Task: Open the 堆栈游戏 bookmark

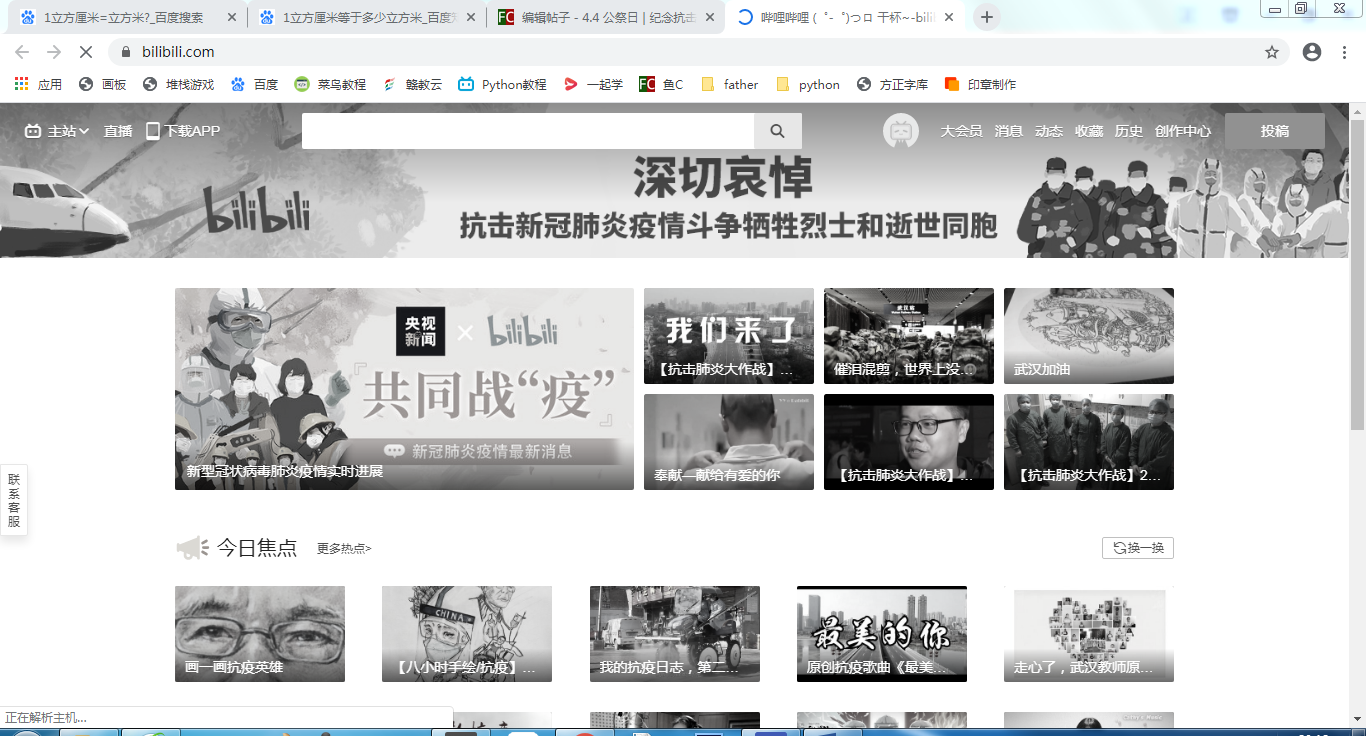Action: [x=179, y=85]
